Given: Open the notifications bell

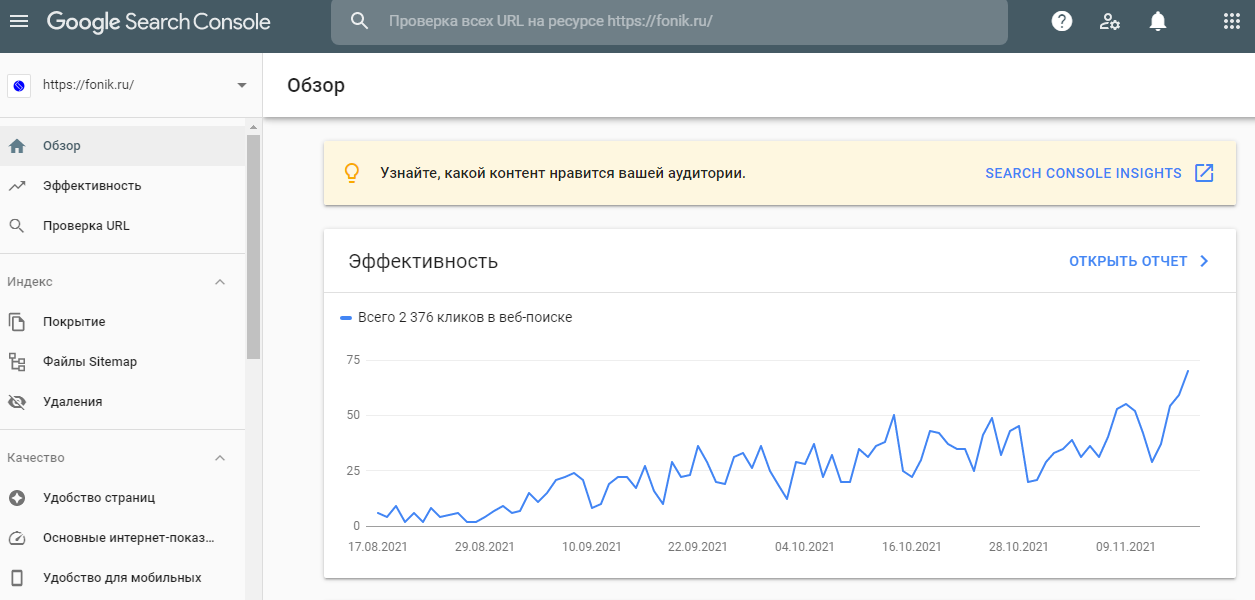Looking at the screenshot, I should click(x=1158, y=21).
